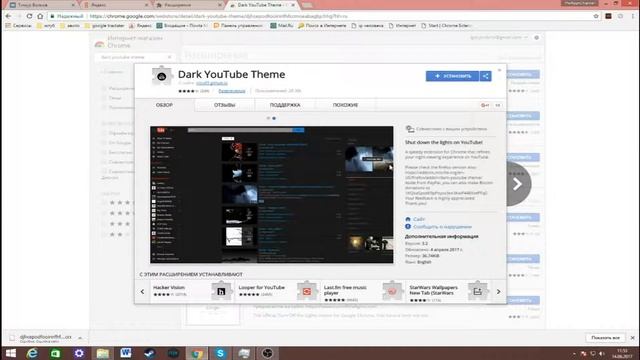Go back with the browser back arrow
The image size is (640, 360).
(x=8, y=16)
